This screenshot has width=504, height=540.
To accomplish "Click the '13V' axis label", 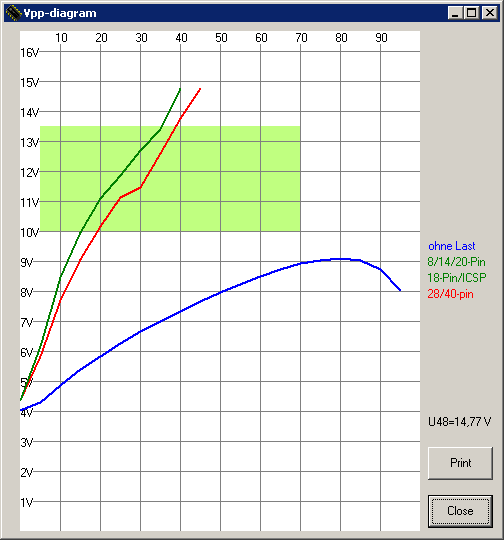I will click(30, 143).
